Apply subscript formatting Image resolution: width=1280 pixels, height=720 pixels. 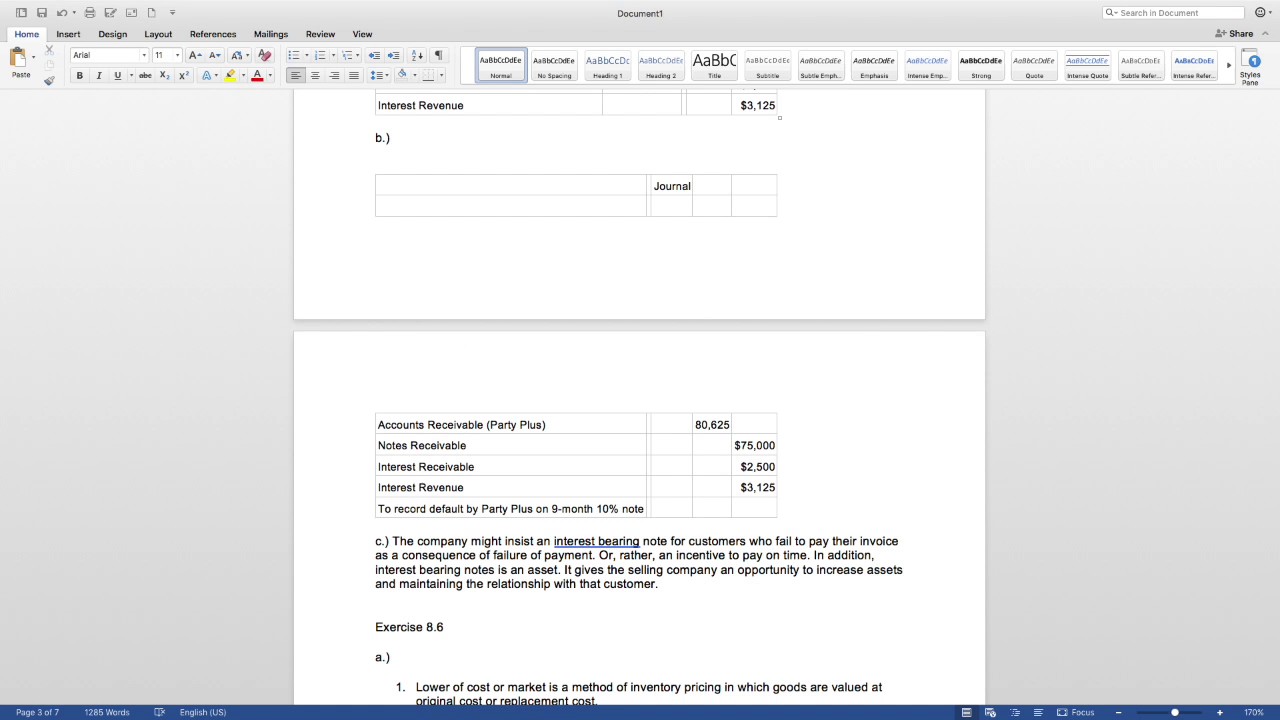tap(165, 76)
